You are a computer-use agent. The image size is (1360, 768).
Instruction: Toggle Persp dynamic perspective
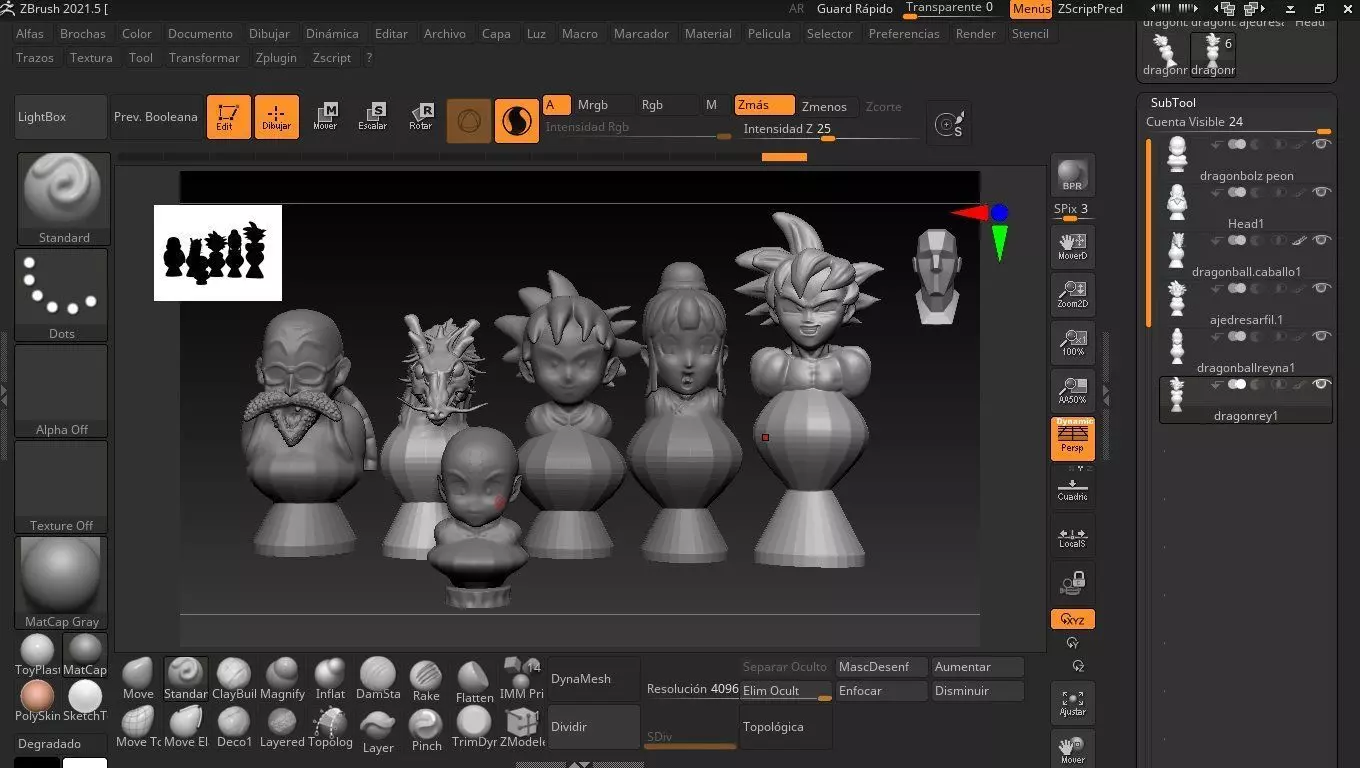[x=1073, y=439]
